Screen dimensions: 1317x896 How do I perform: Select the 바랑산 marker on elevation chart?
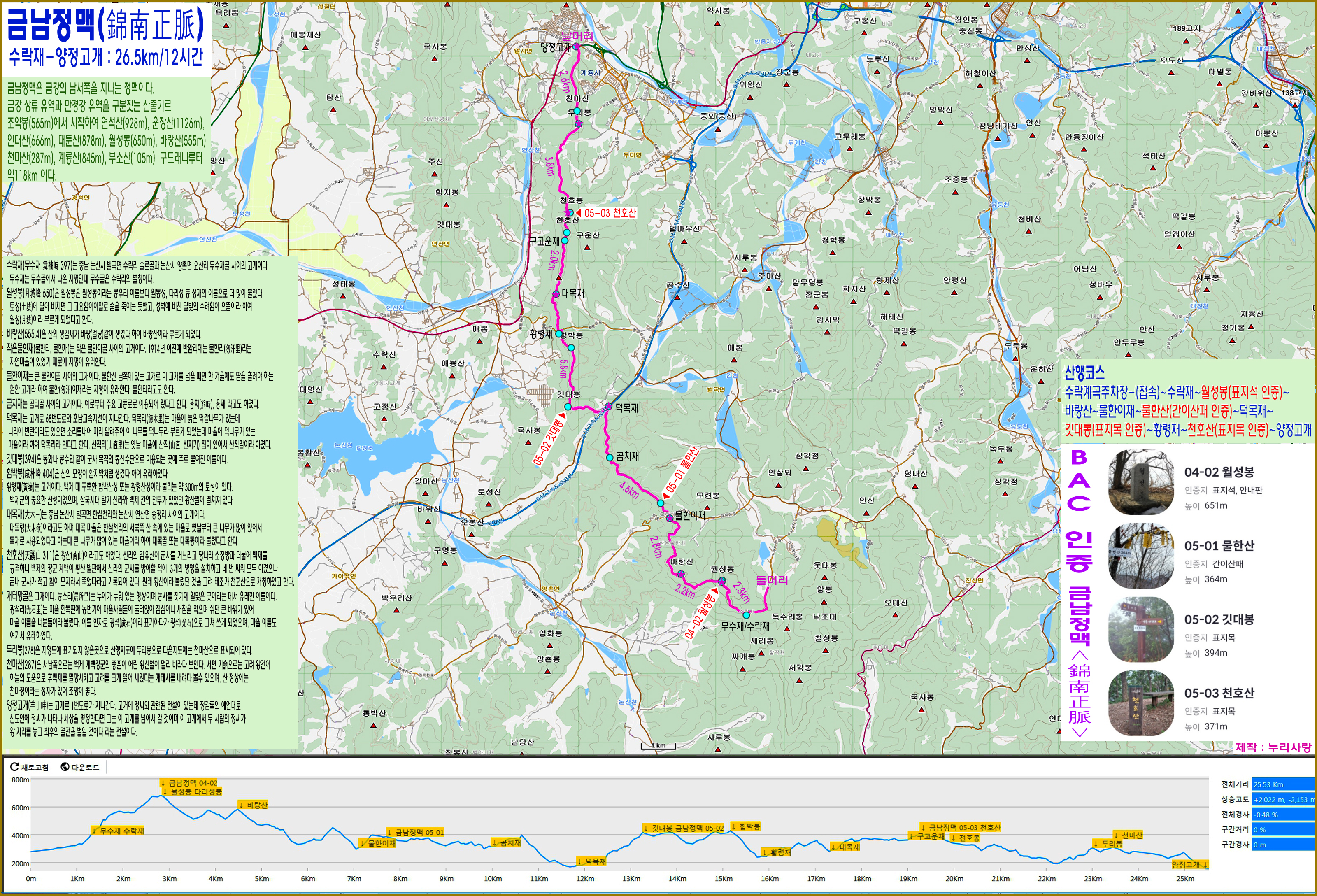253,805
